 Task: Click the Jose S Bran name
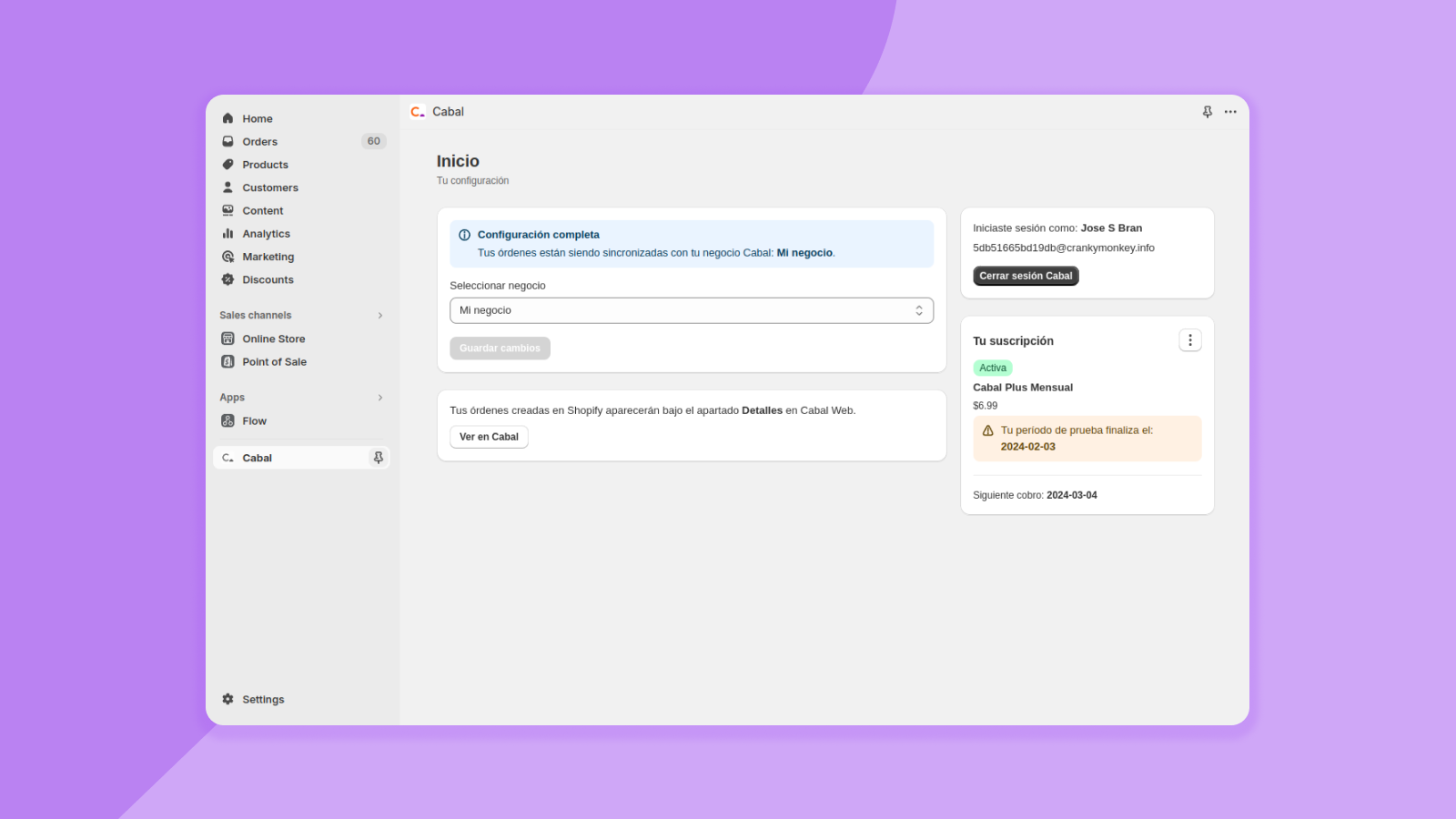click(x=1111, y=228)
